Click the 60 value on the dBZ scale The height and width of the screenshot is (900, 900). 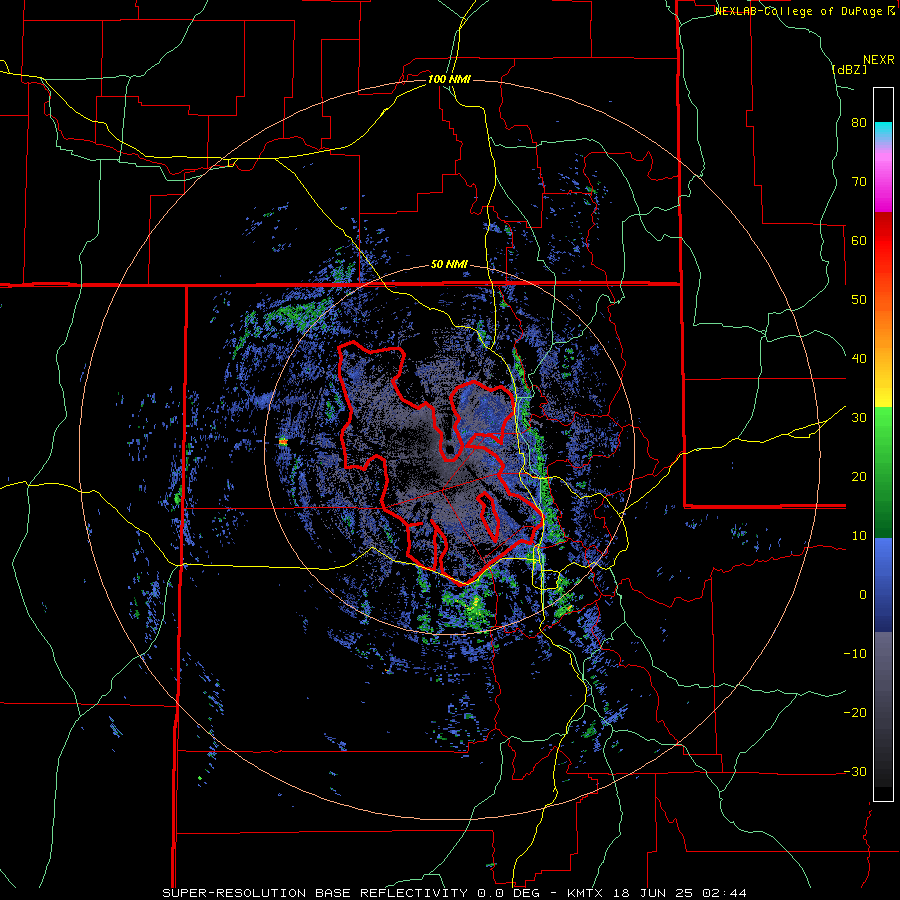[x=859, y=240]
